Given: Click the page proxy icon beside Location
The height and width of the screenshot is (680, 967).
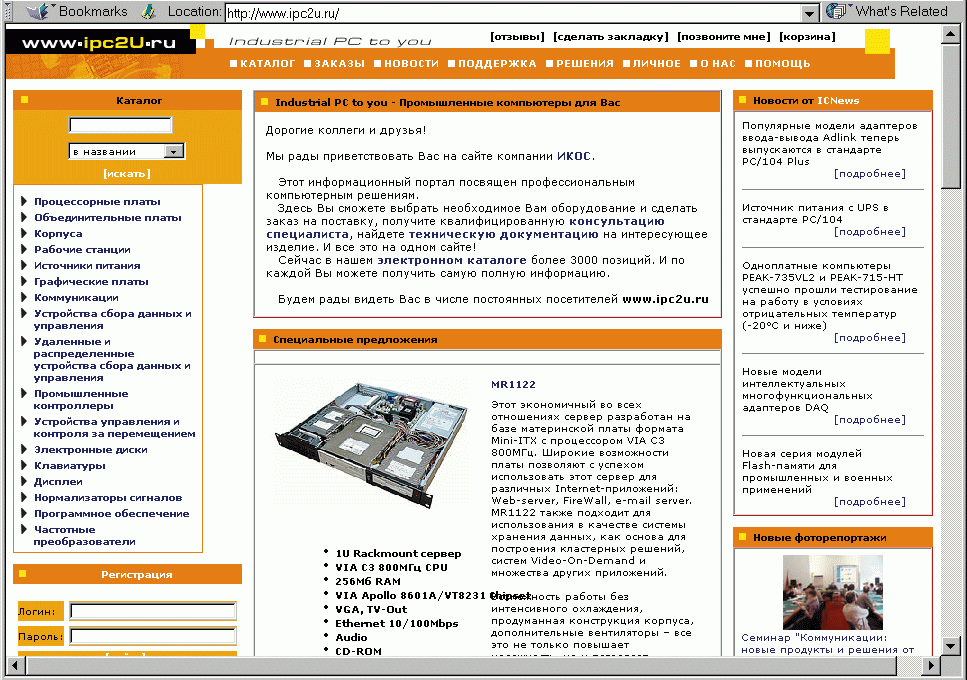Looking at the screenshot, I should point(148,11).
